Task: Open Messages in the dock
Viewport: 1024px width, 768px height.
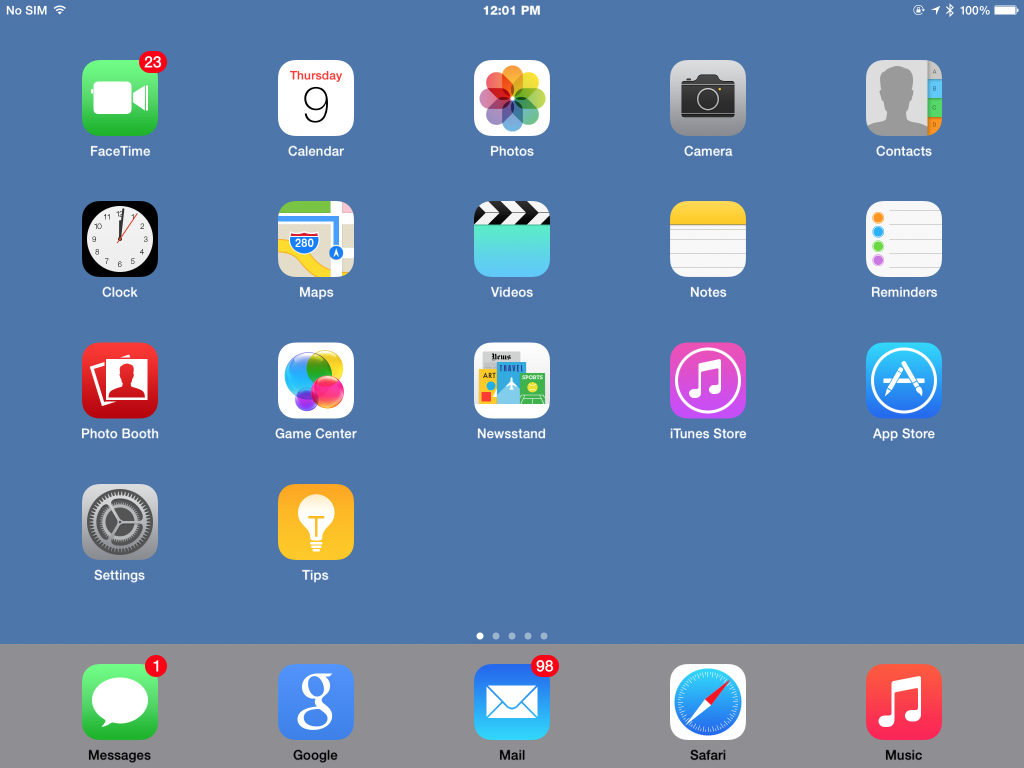Action: (x=120, y=702)
